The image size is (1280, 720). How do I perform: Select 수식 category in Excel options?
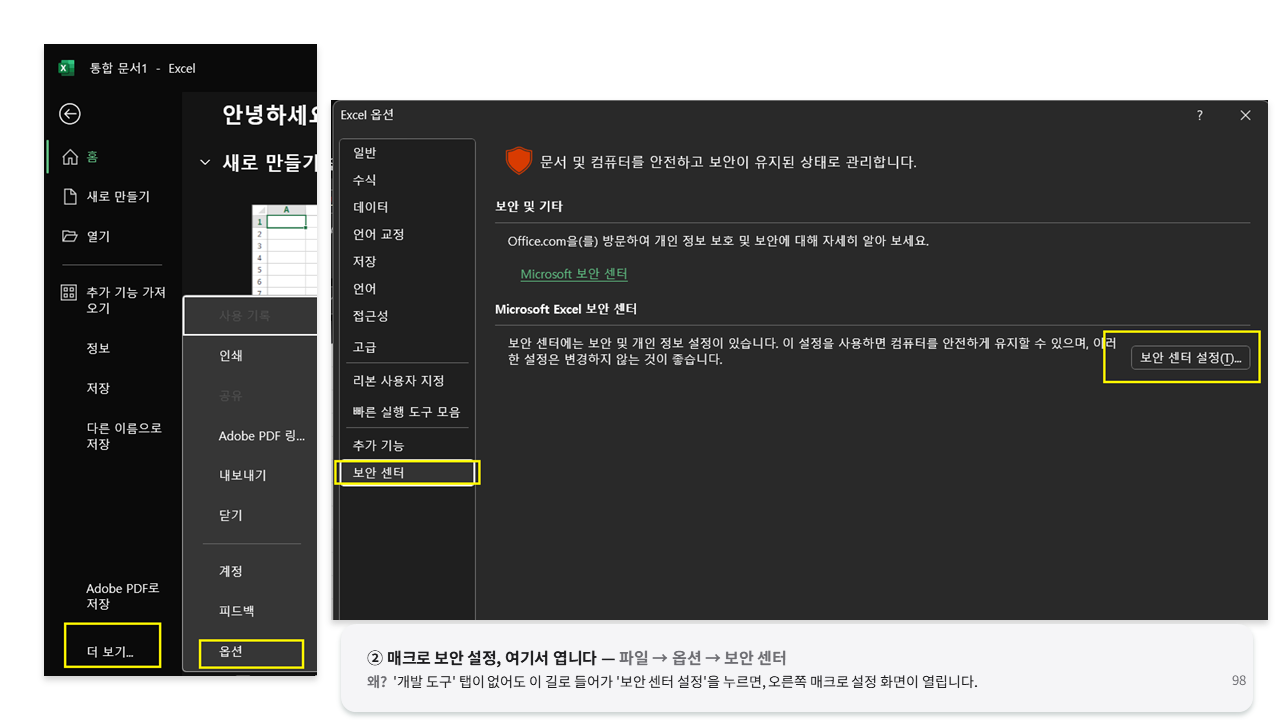coord(407,180)
